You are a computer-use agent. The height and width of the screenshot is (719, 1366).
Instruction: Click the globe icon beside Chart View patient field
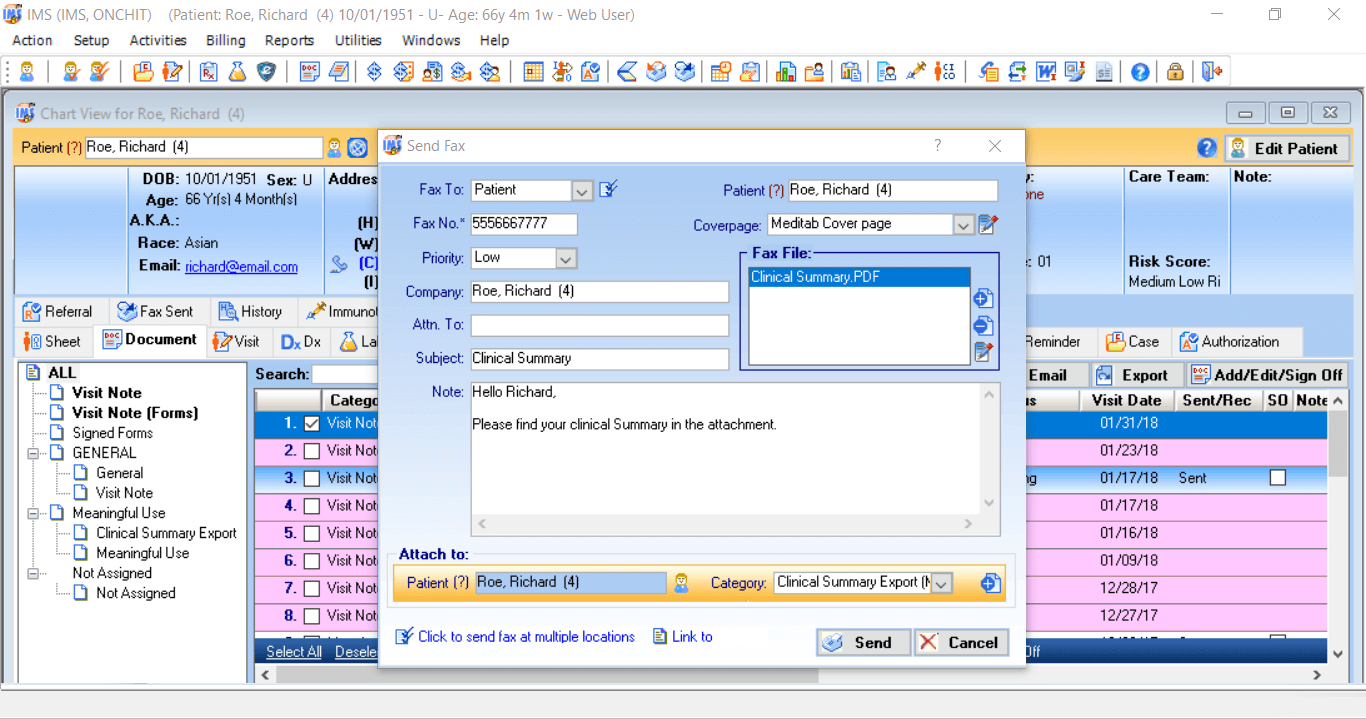tap(358, 148)
